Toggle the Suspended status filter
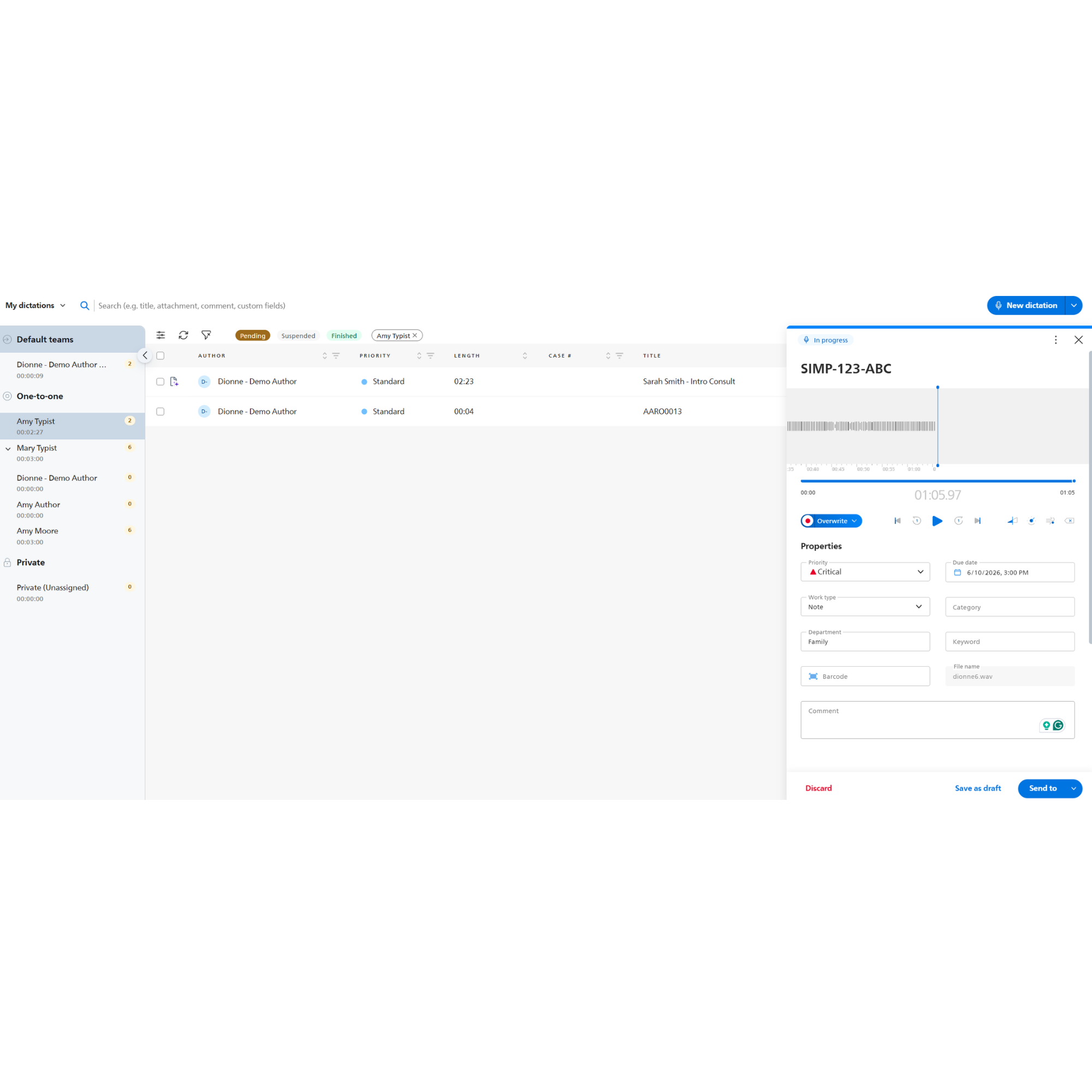Screen dimensions: 1092x1092 point(299,335)
